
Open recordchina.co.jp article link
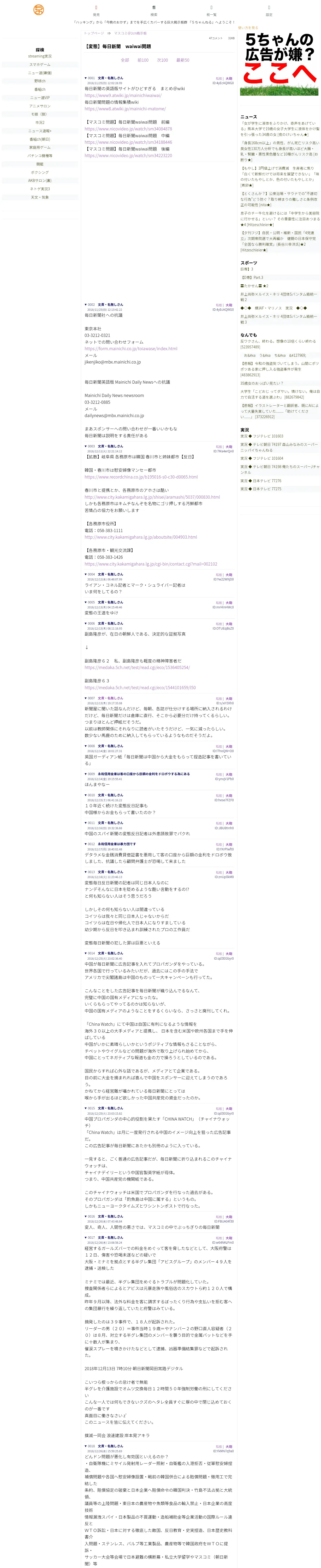(141, 477)
